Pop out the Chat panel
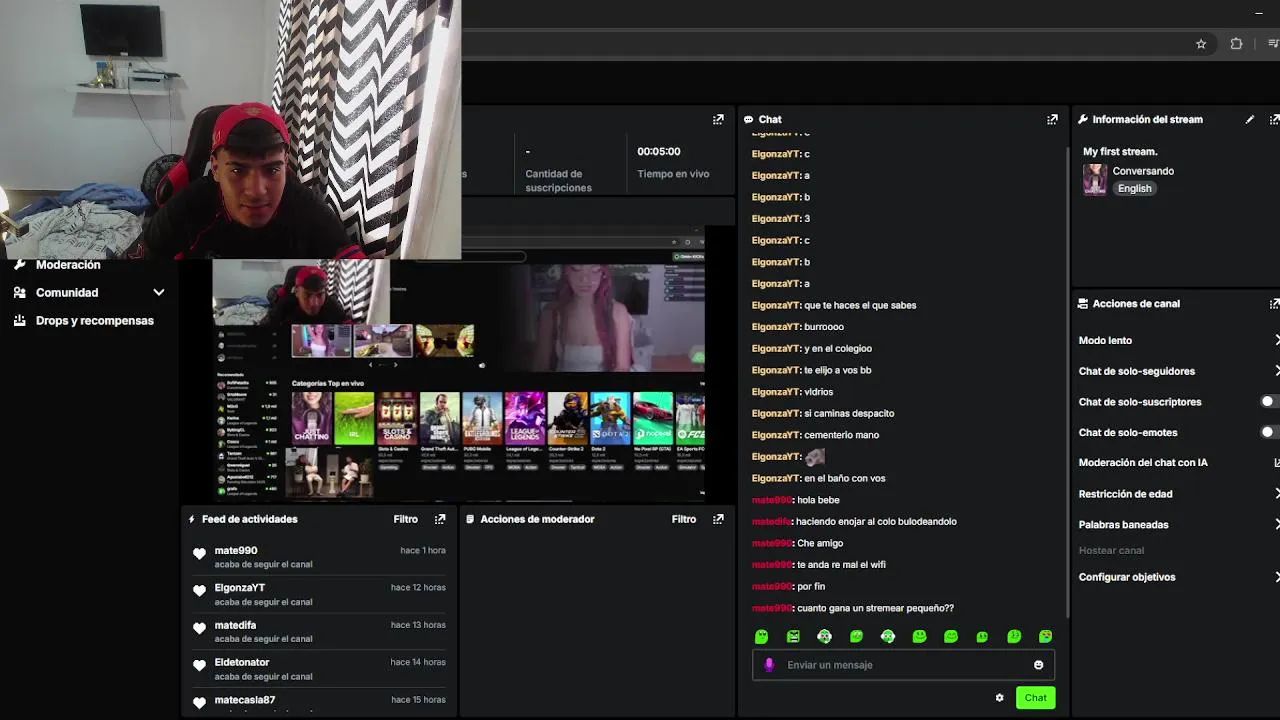Screen dimensions: 1280x720 1052,119
